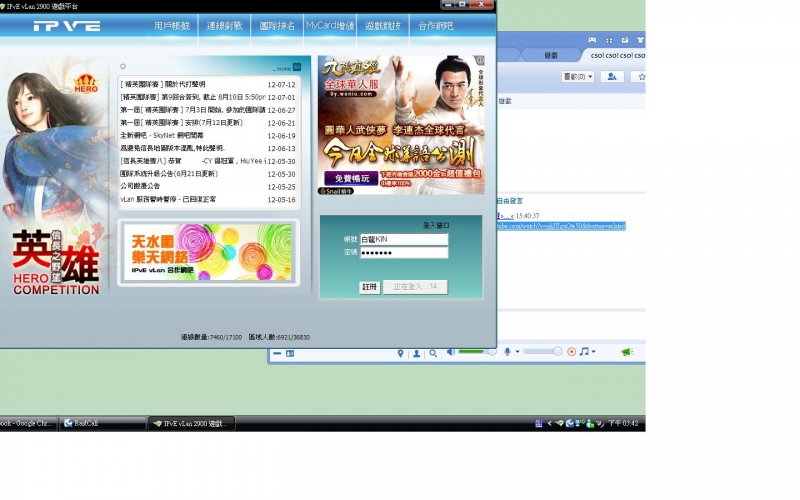
Task: Click the more link above the news list
Action: pyautogui.click(x=288, y=67)
